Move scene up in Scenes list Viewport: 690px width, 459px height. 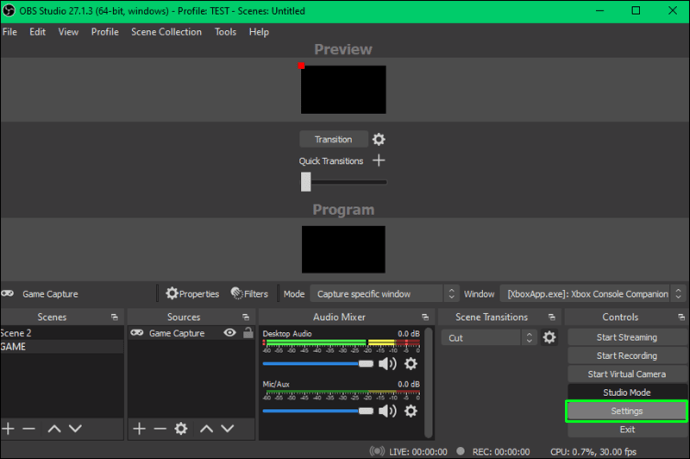coord(54,428)
